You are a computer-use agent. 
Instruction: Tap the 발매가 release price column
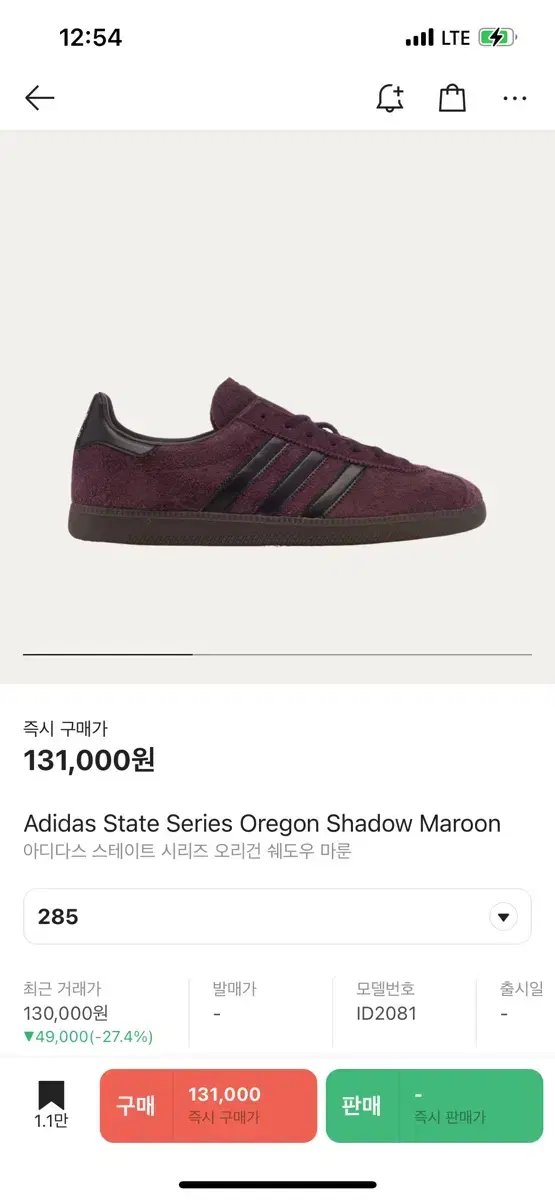click(234, 1001)
